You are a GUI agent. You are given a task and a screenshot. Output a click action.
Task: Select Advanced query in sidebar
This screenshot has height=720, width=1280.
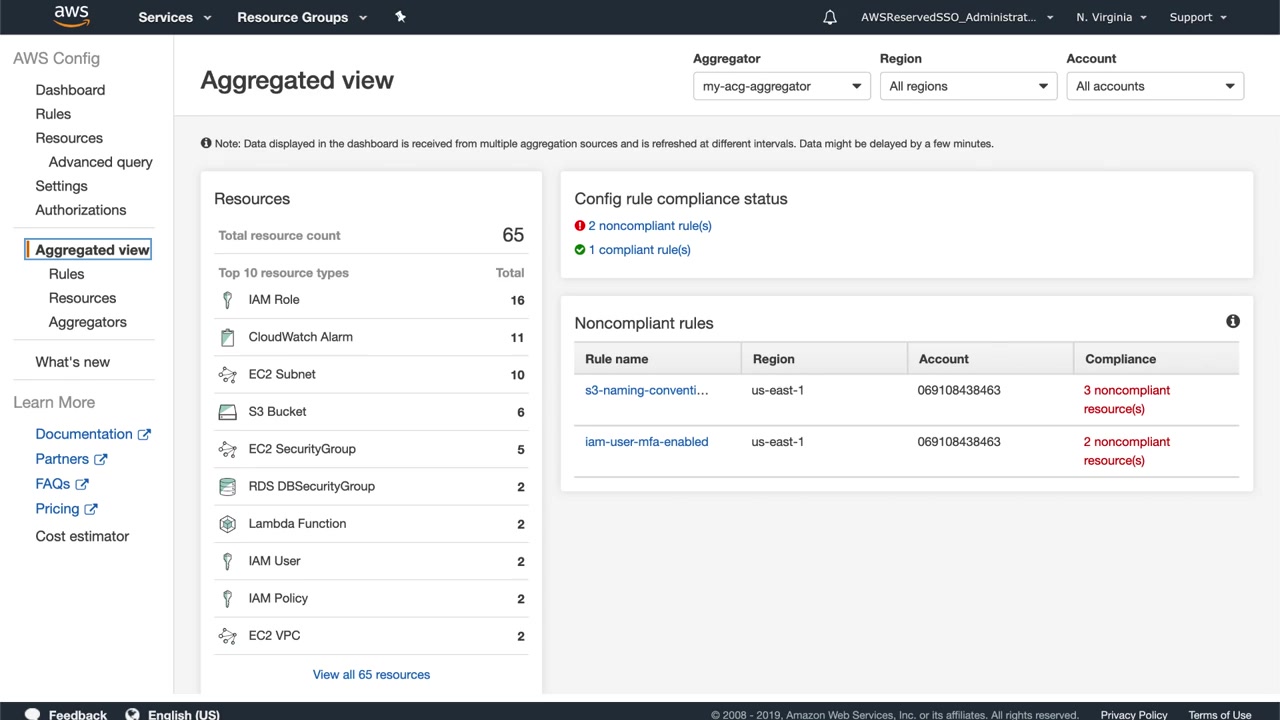click(100, 162)
